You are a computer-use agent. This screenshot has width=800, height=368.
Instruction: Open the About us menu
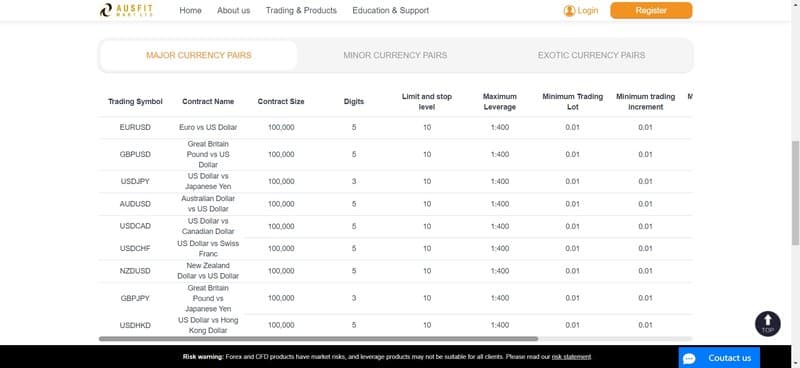tap(234, 10)
